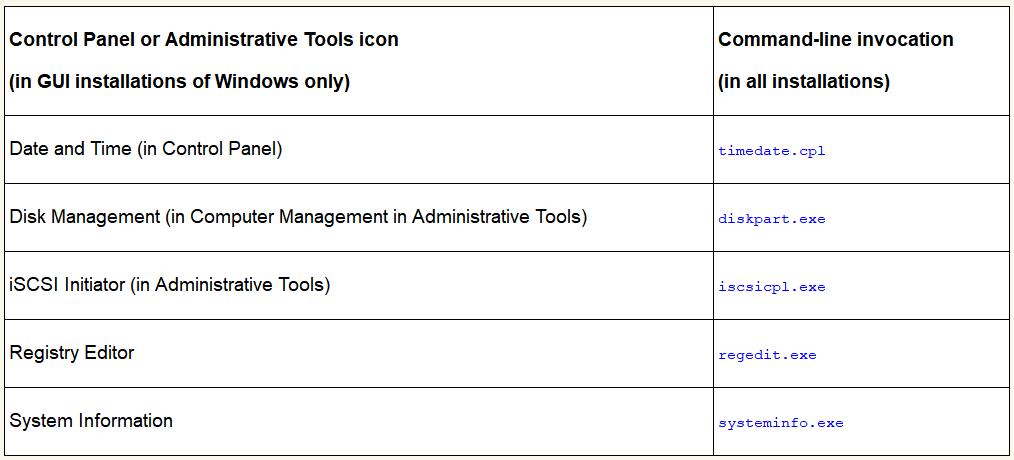The height and width of the screenshot is (460, 1014).
Task: Click the "Command-line invocation" column header
Action: (x=835, y=40)
